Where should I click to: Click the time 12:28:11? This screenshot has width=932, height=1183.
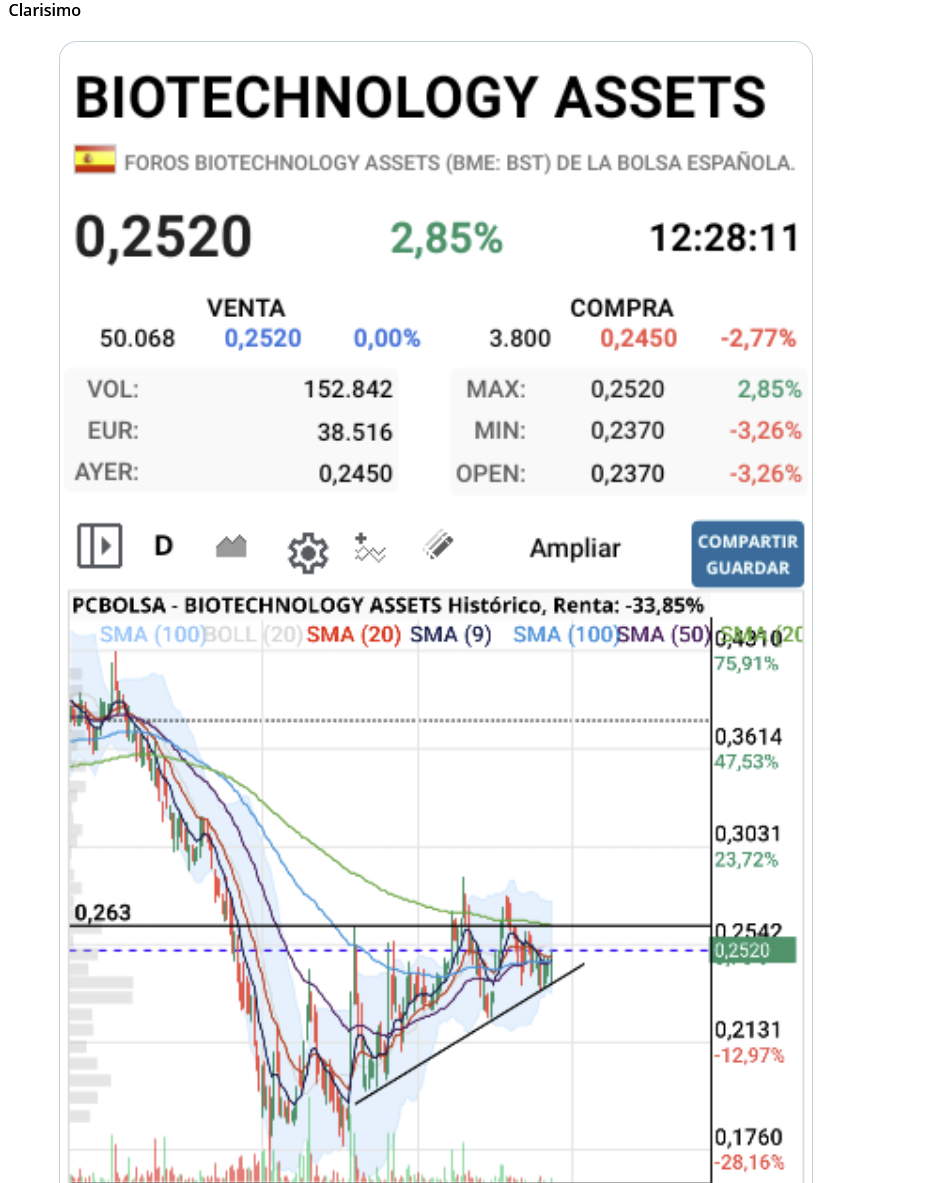pyautogui.click(x=724, y=238)
